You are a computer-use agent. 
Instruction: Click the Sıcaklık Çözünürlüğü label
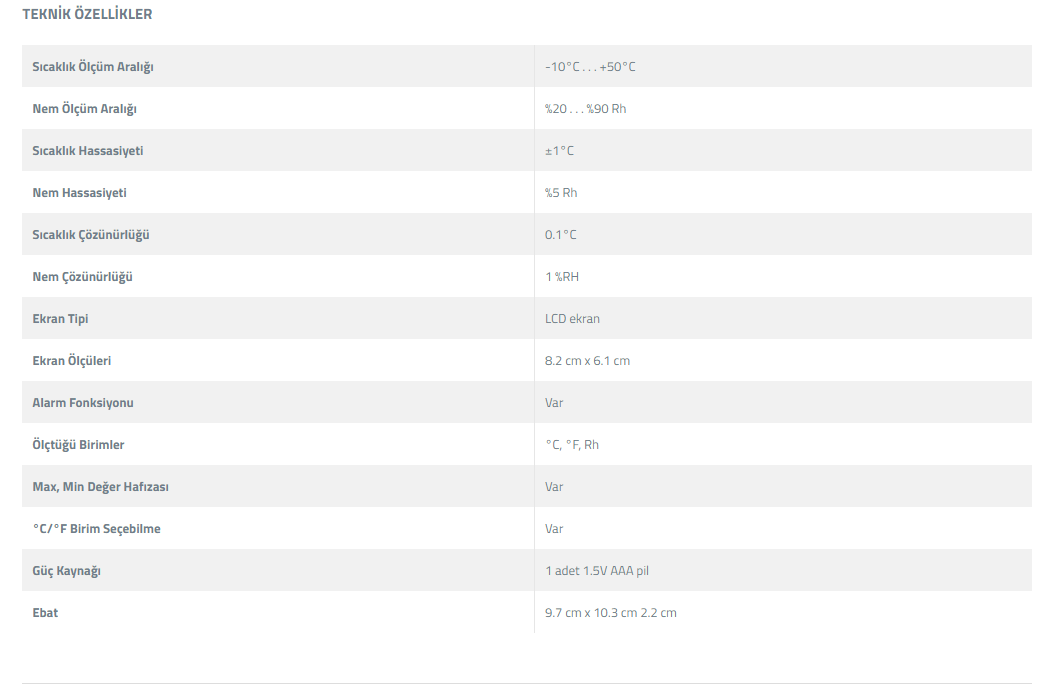coord(91,235)
